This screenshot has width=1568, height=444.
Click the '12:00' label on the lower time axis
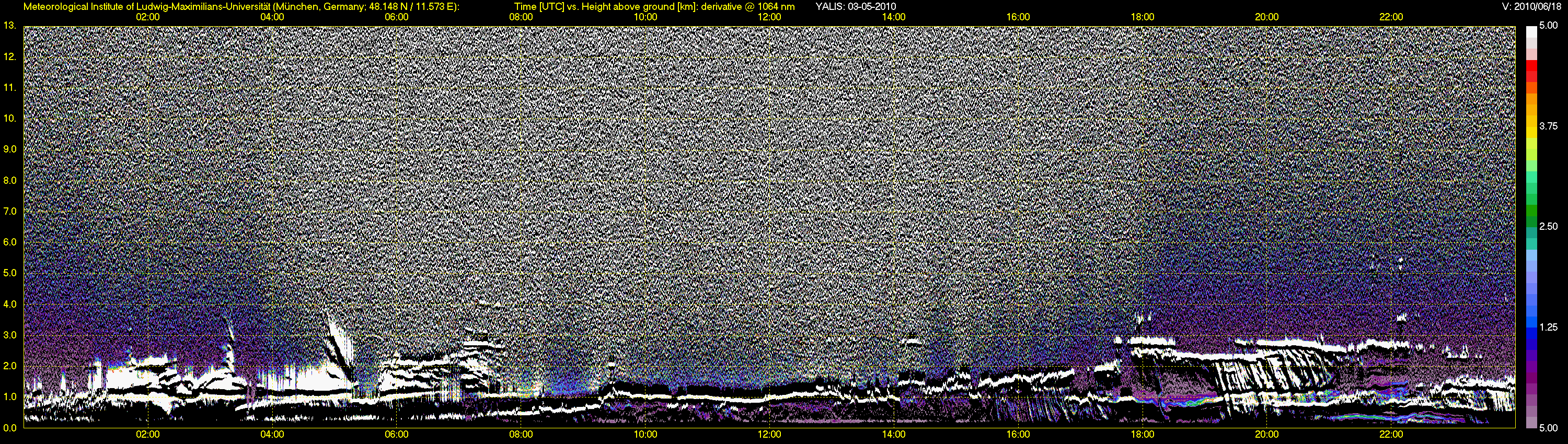pos(769,434)
